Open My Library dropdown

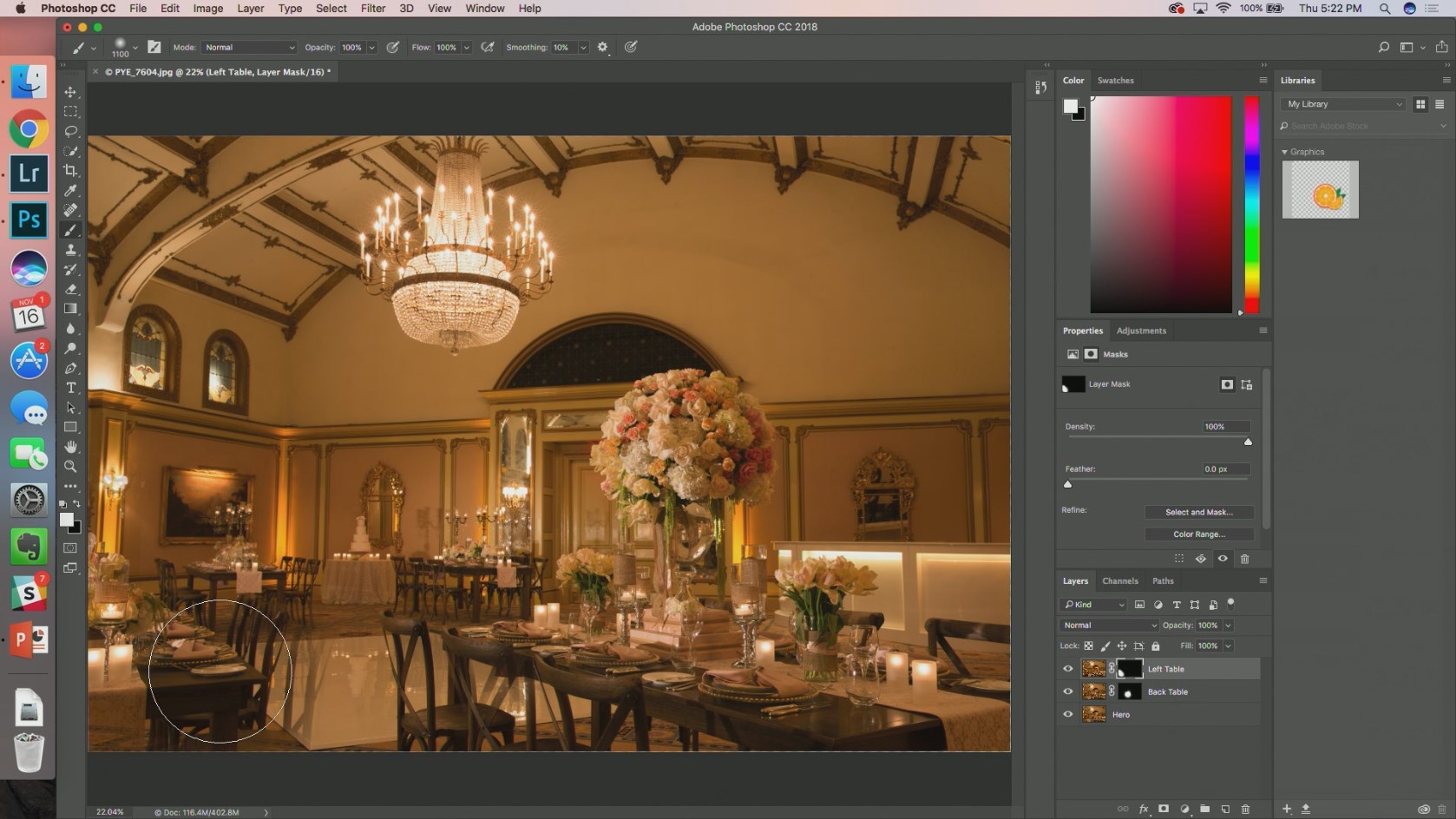pyautogui.click(x=1343, y=104)
